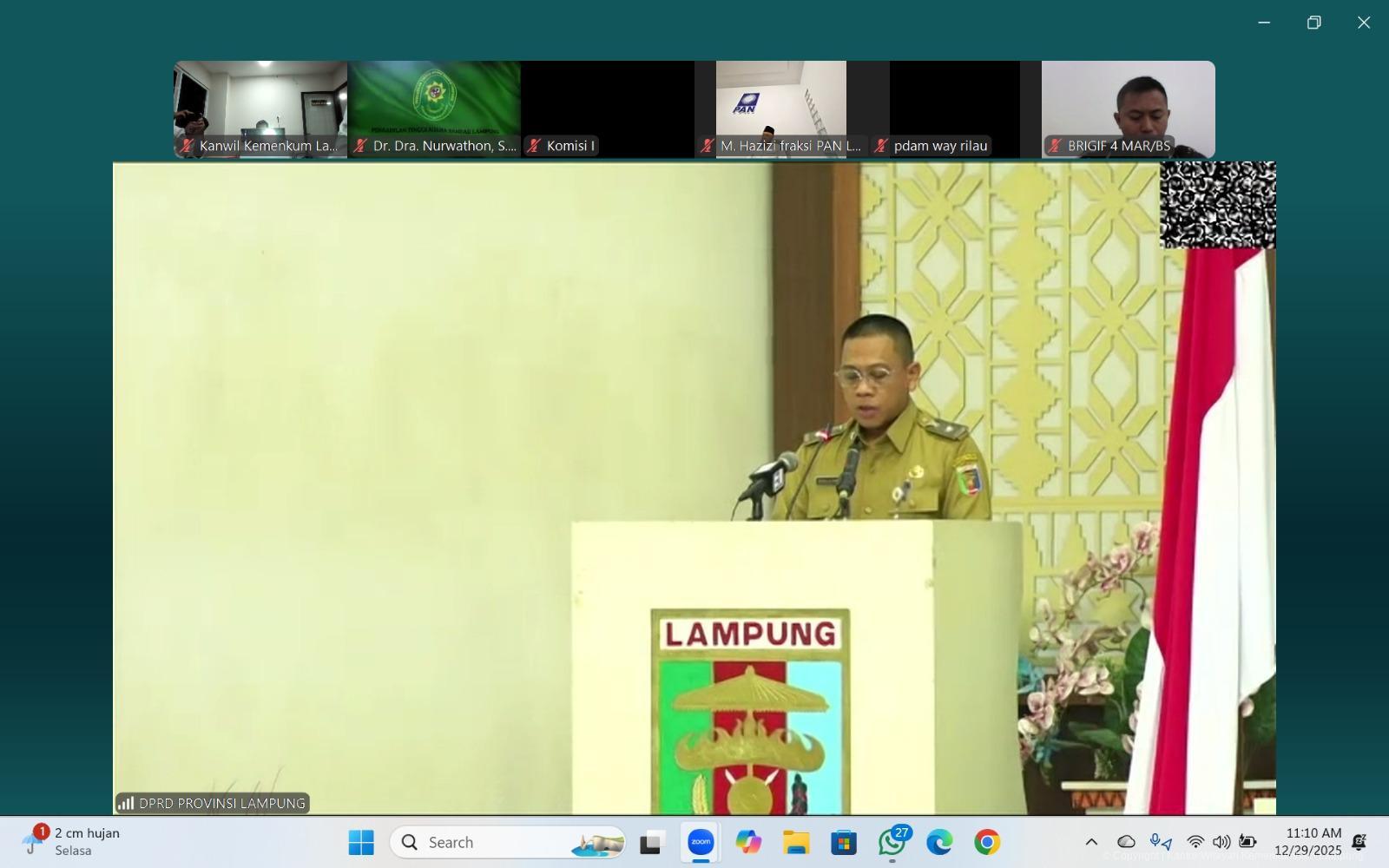The width and height of the screenshot is (1389, 868).
Task: Click the signal icon beside DPRD PROVINSI LAMPUNG
Action: [127, 803]
